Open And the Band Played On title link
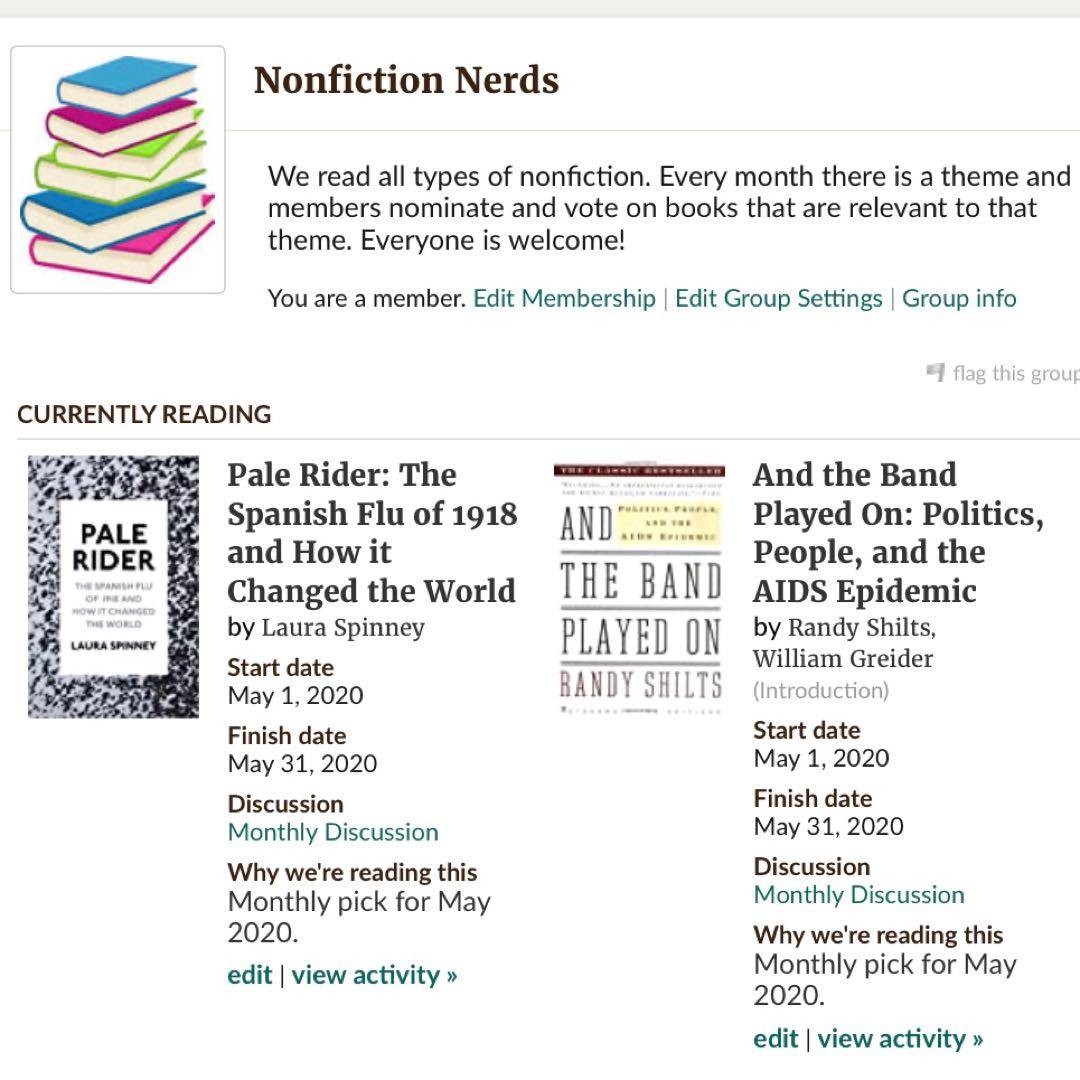 [x=897, y=532]
